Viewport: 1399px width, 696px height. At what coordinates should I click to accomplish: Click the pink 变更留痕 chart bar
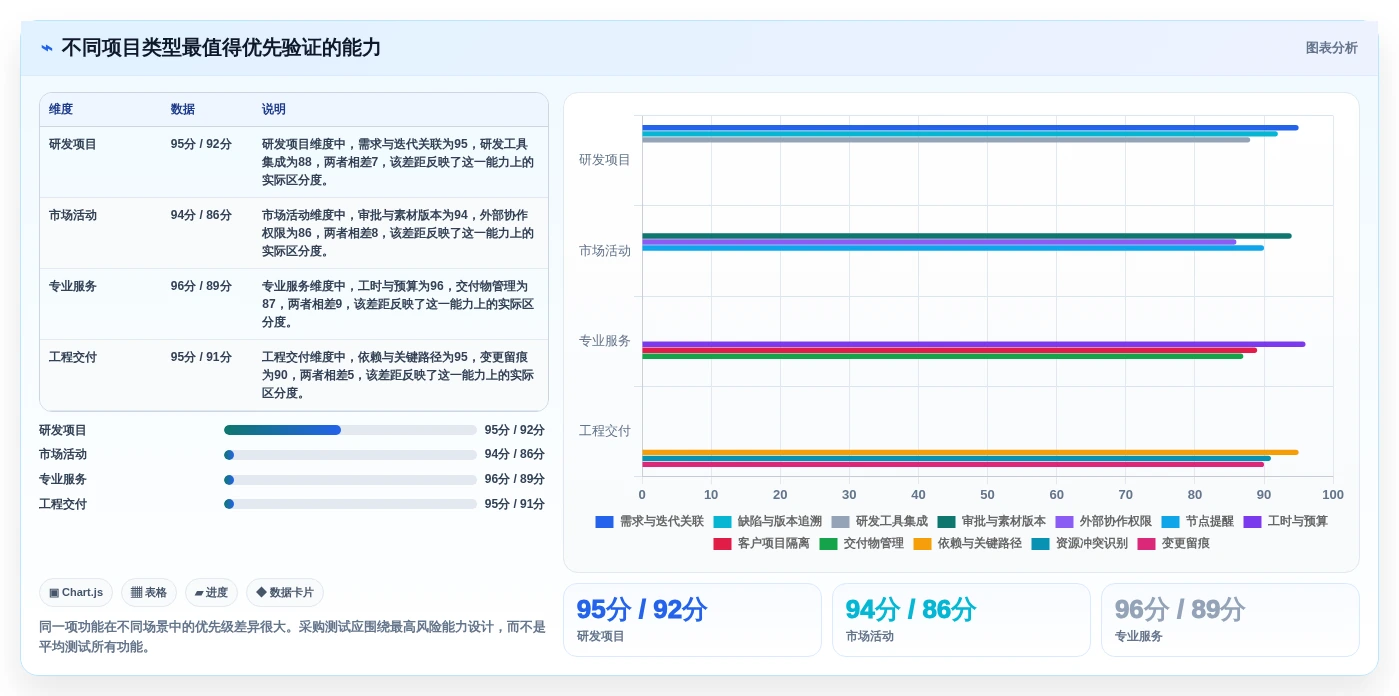(953, 464)
